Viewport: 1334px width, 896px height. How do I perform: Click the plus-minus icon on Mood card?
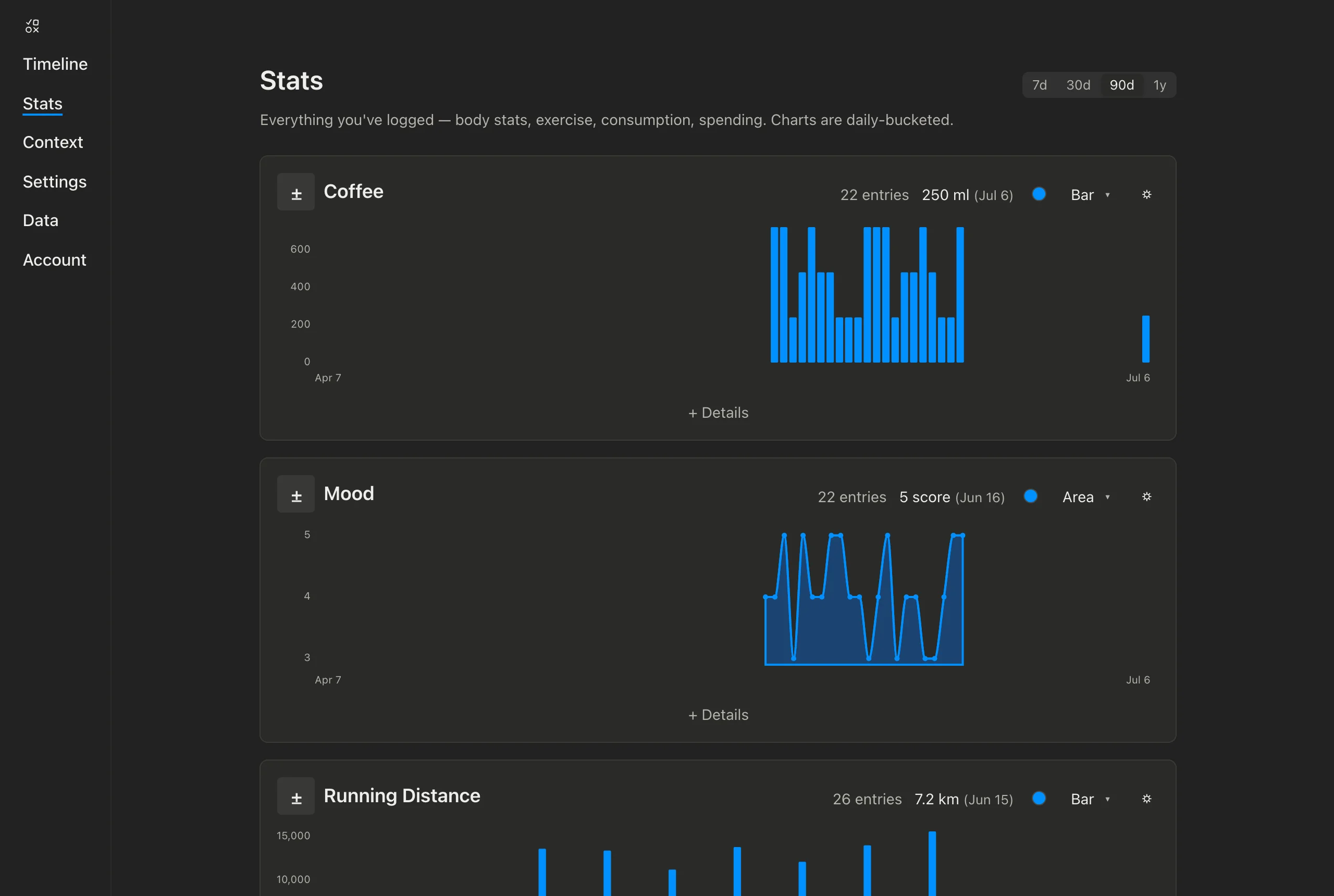click(x=296, y=494)
